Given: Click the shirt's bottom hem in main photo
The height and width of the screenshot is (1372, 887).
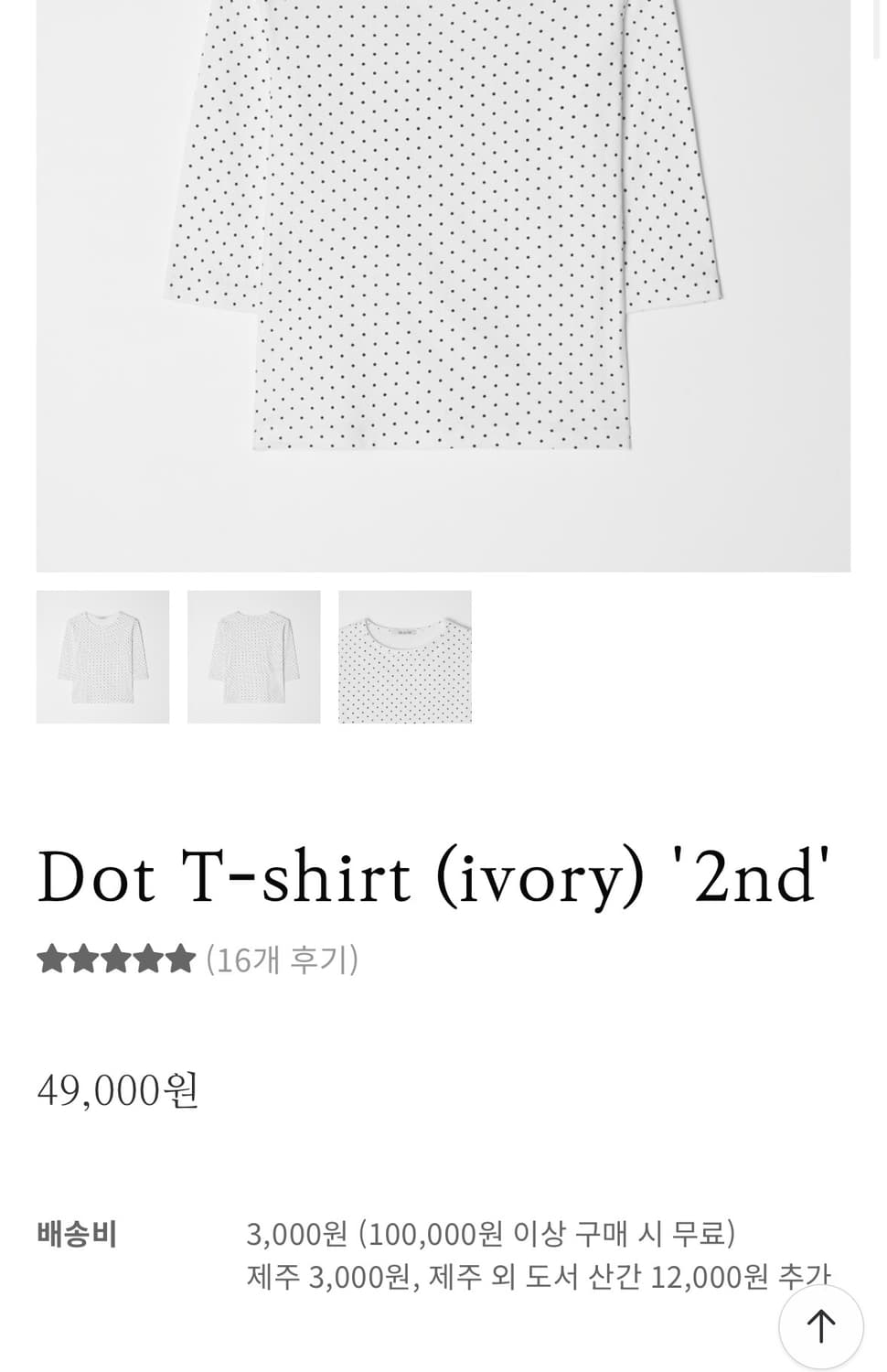Looking at the screenshot, I should click(x=443, y=443).
